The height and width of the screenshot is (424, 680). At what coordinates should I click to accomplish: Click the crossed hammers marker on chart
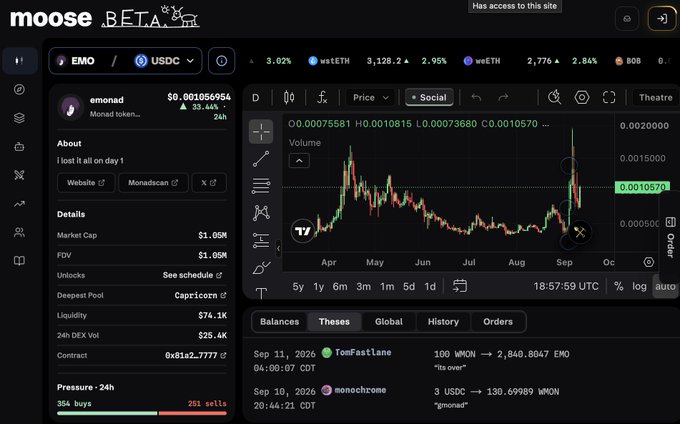(580, 232)
